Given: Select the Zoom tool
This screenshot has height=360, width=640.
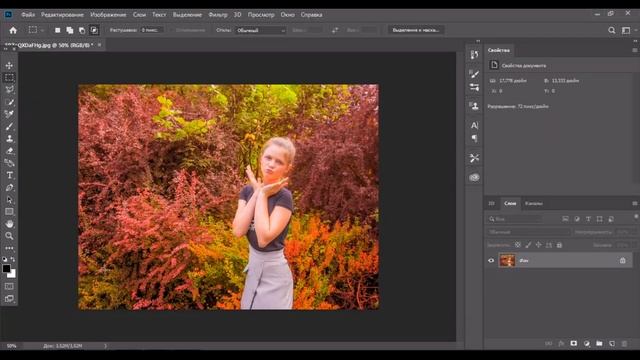Looking at the screenshot, I should tap(9, 236).
